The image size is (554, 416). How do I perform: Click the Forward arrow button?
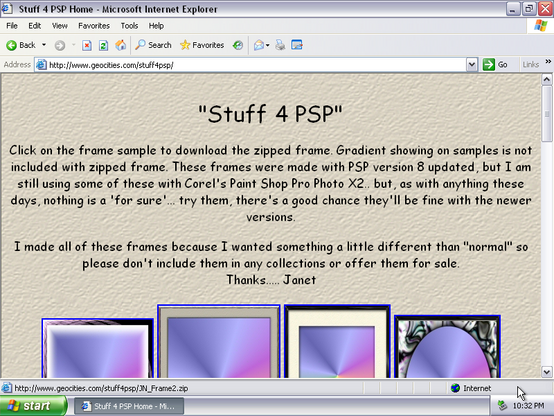(60, 45)
